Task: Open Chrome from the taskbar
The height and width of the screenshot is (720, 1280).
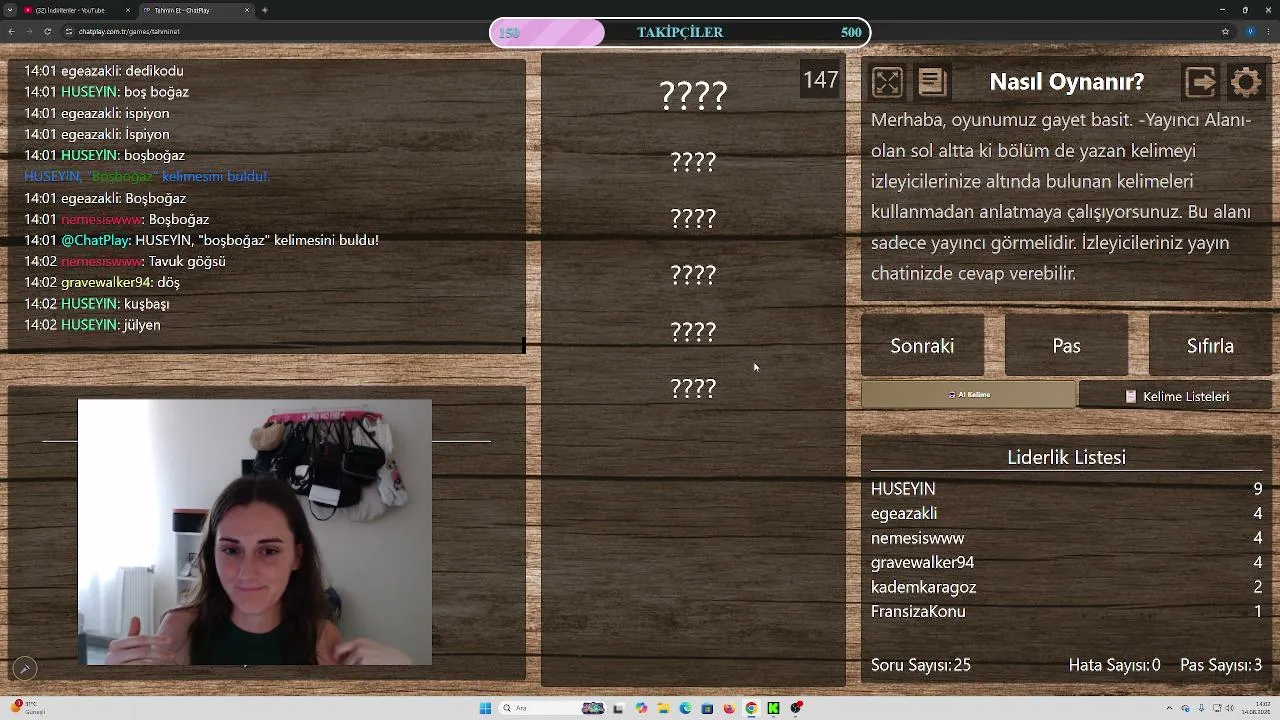Action: 751,708
